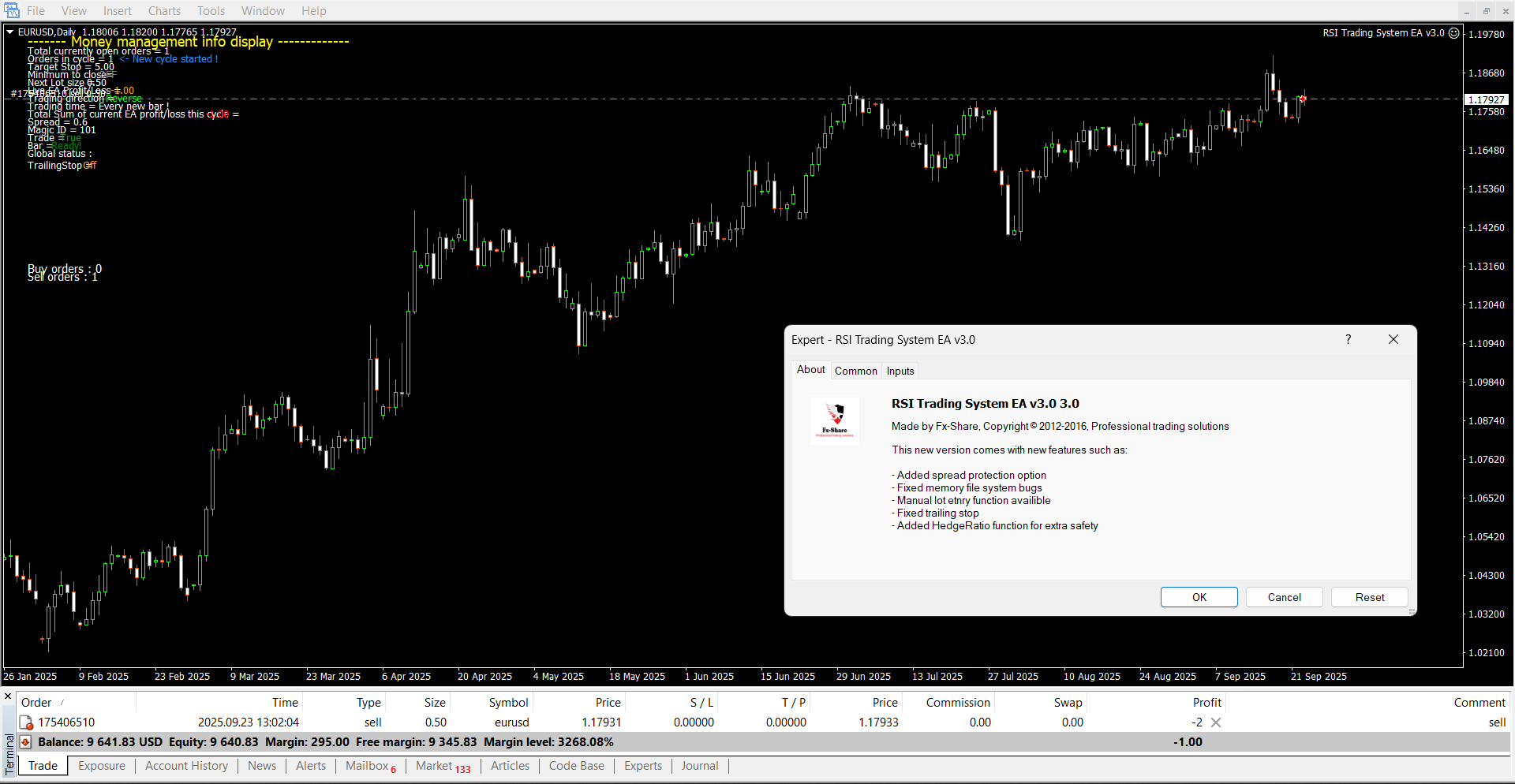This screenshot has width=1515, height=784.
Task: Click the red arrow balance row icon
Action: 25,742
